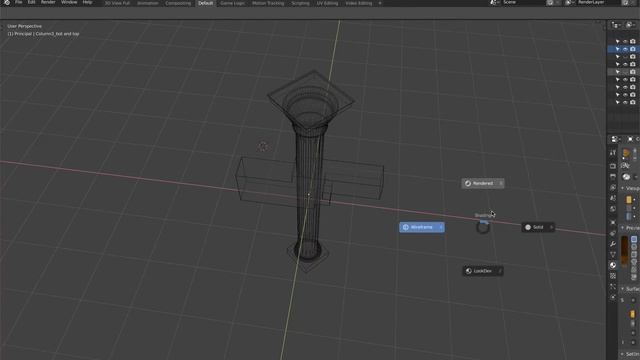
Task: Switch to the Animation workspace tab
Action: pyautogui.click(x=148, y=3)
